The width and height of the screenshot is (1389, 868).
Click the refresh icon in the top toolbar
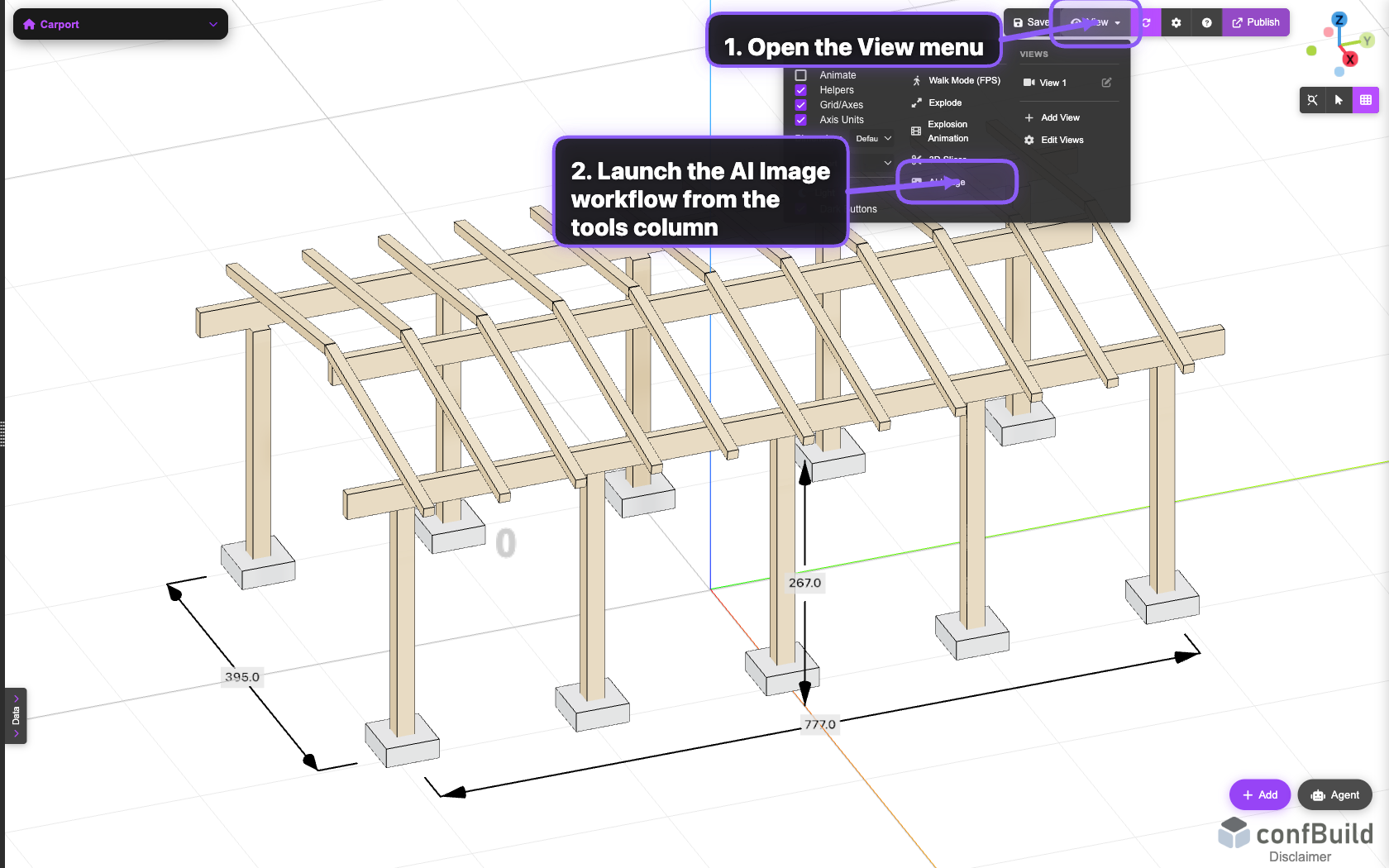[x=1147, y=23]
